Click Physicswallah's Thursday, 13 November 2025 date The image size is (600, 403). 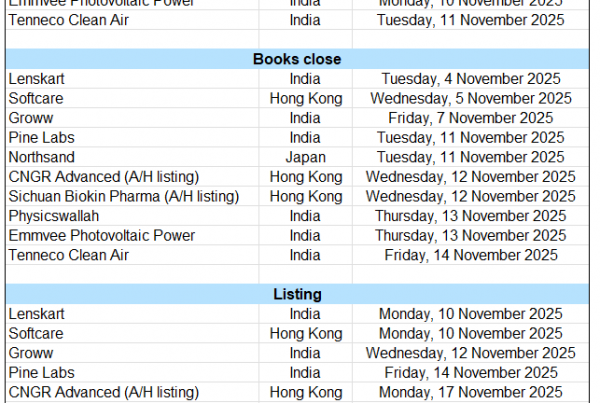(x=471, y=216)
